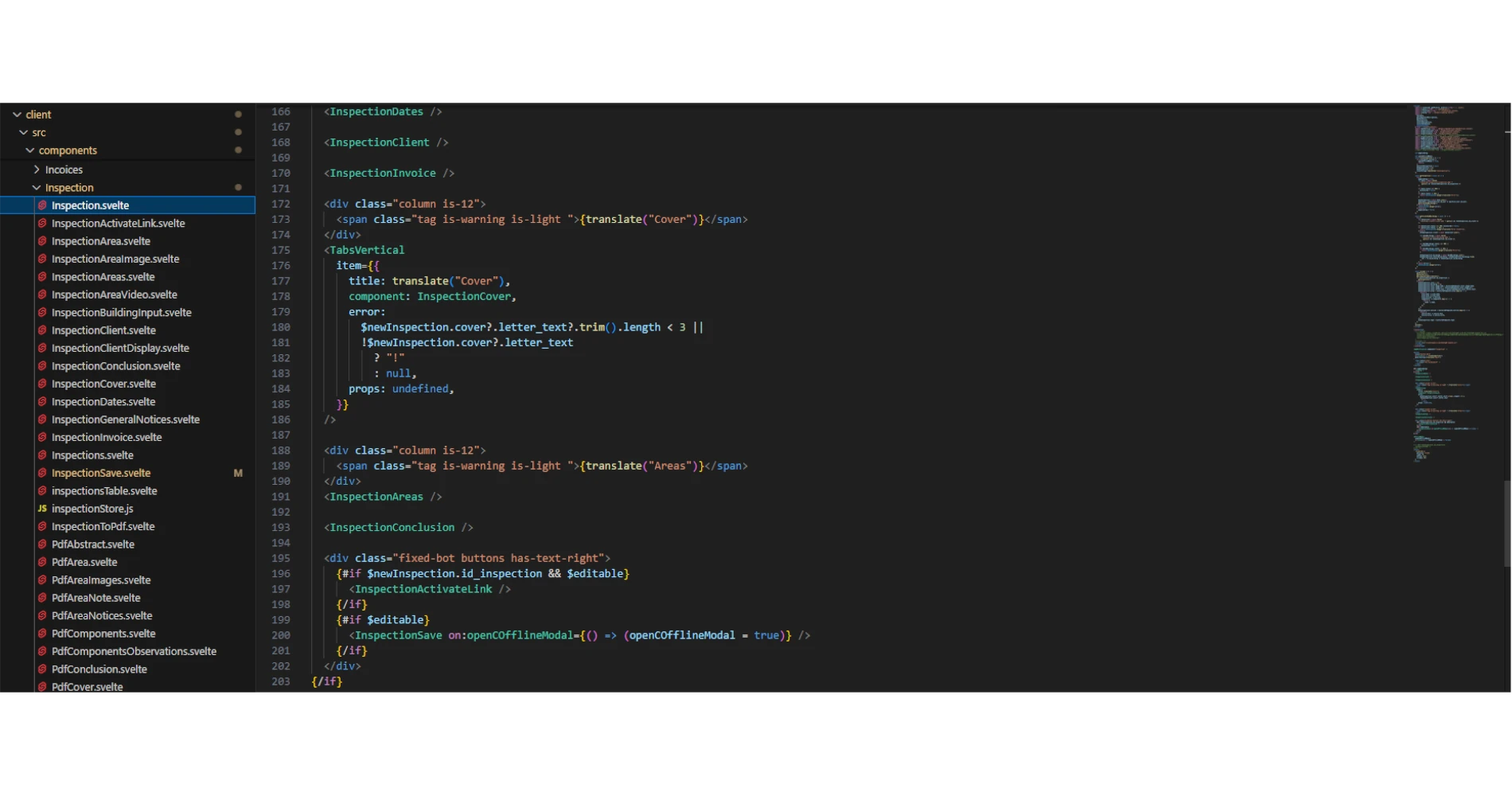Viewport: 1512px width, 796px height.
Task: Click Svelte icon next to PdfAbstract.svelte
Action: 42,544
